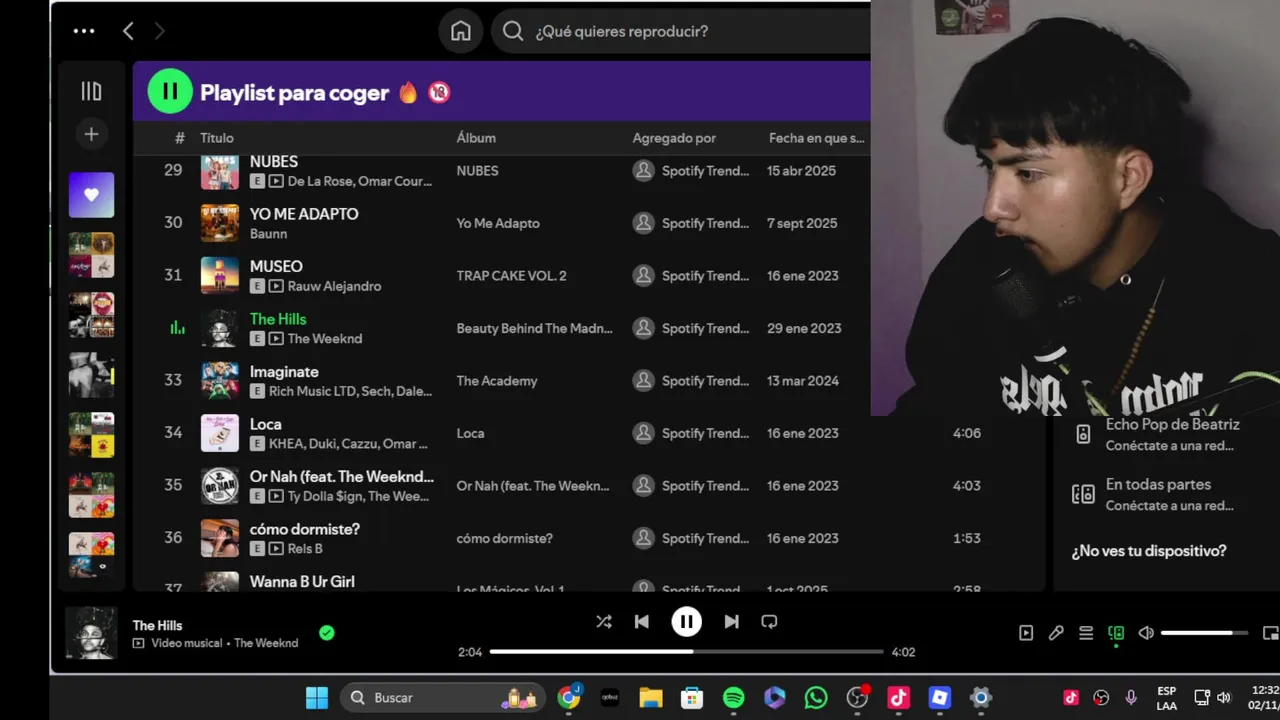The height and width of the screenshot is (720, 1280).
Task: Click the now-playing The Hills cover art
Action: coord(91,633)
